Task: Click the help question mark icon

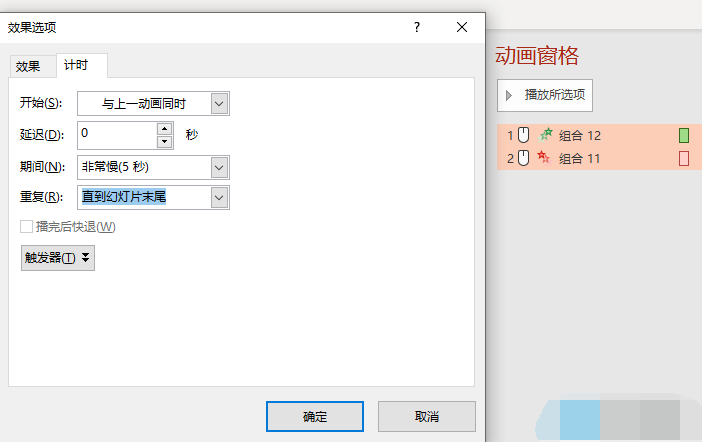Action: pos(417,28)
